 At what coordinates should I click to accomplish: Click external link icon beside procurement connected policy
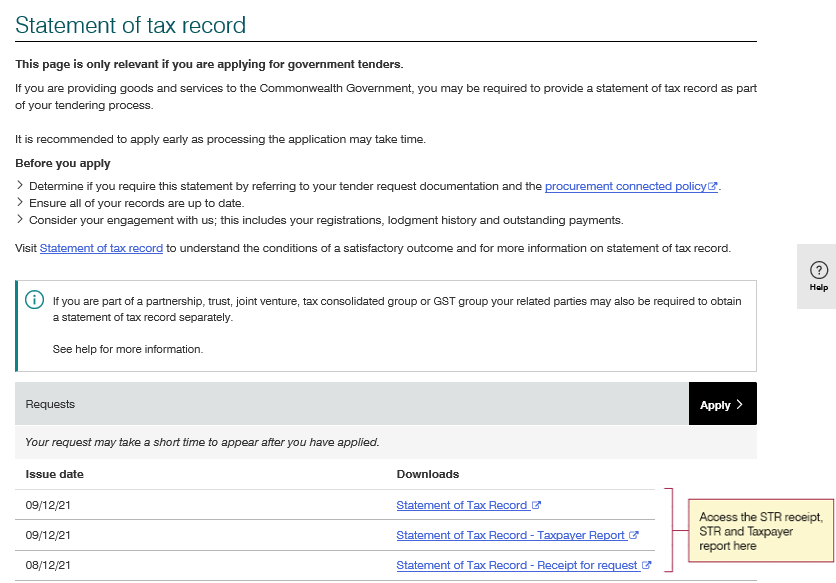[x=713, y=185]
